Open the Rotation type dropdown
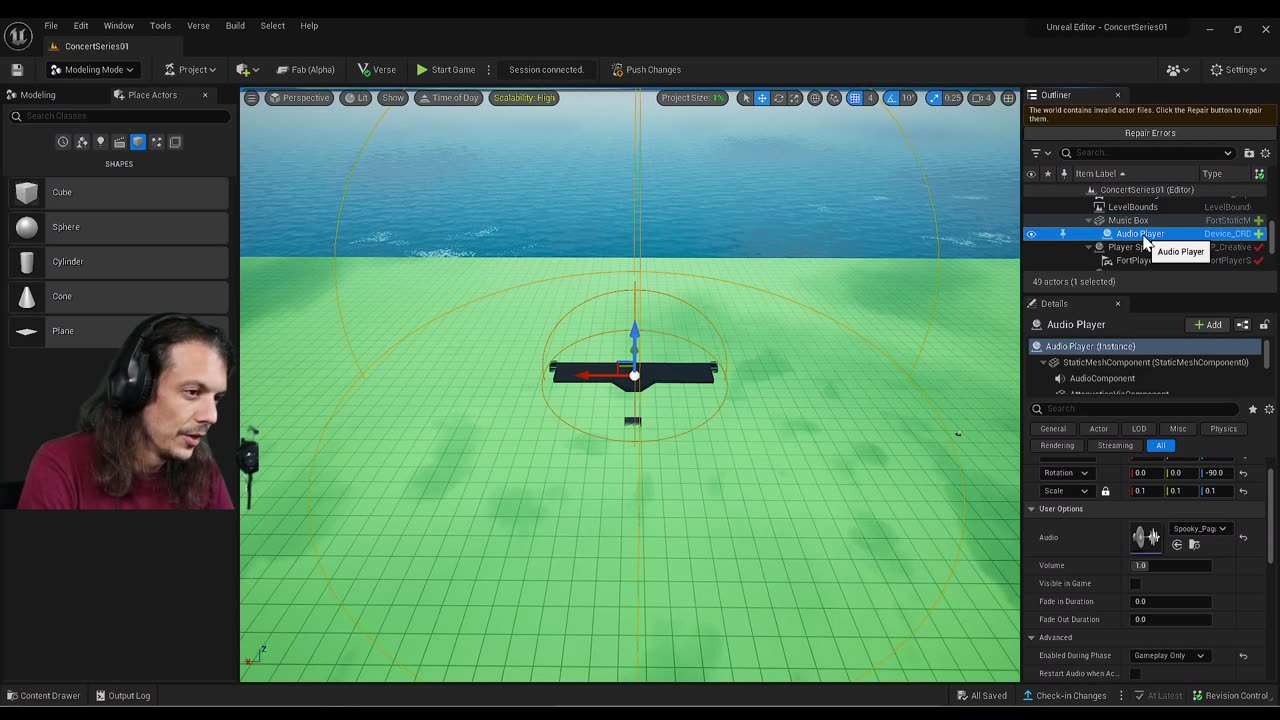 (1066, 473)
